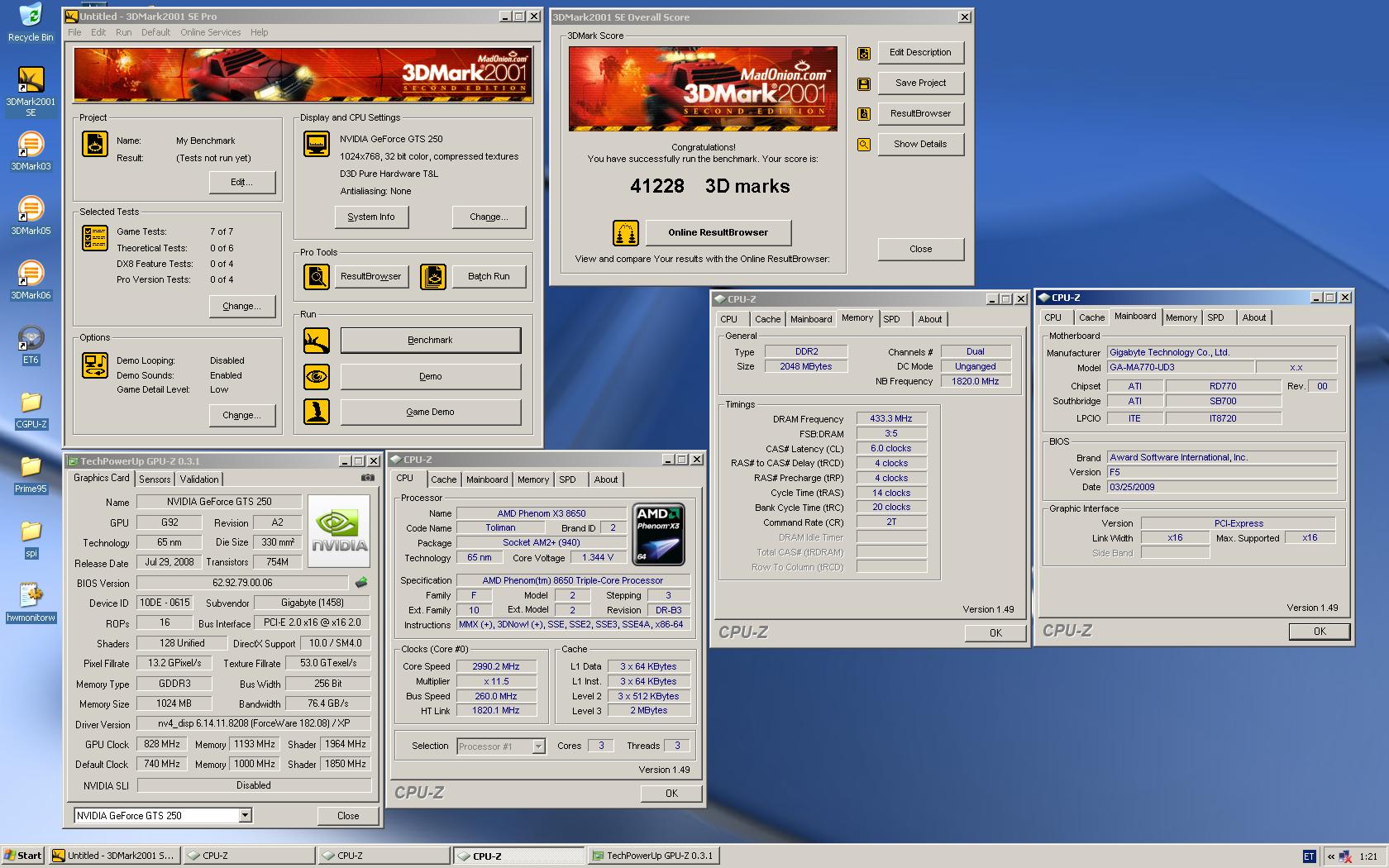Switch to Sensors tab in GPU-Z
Screen dimensions: 1389x868
coord(155,479)
